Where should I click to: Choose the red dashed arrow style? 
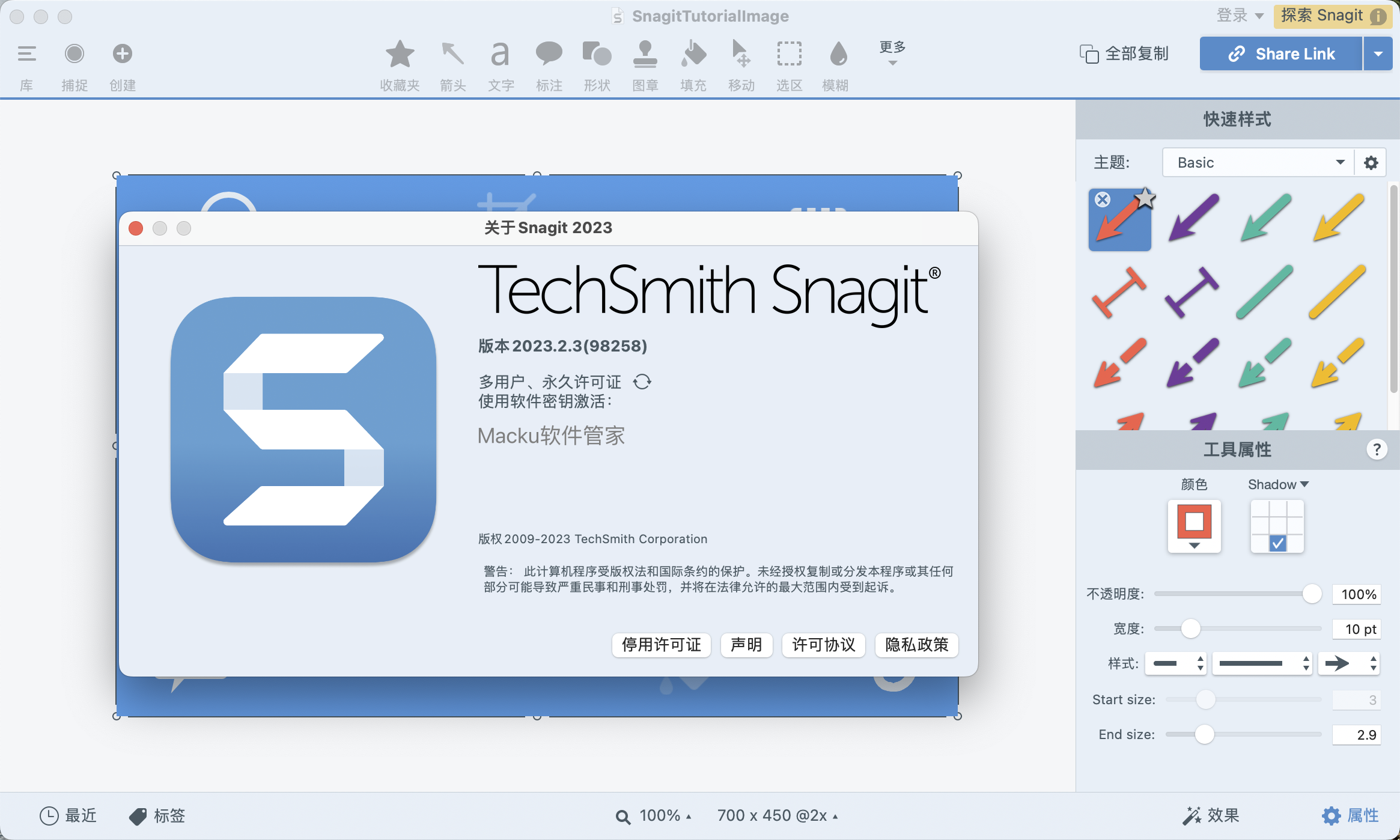coord(1120,363)
